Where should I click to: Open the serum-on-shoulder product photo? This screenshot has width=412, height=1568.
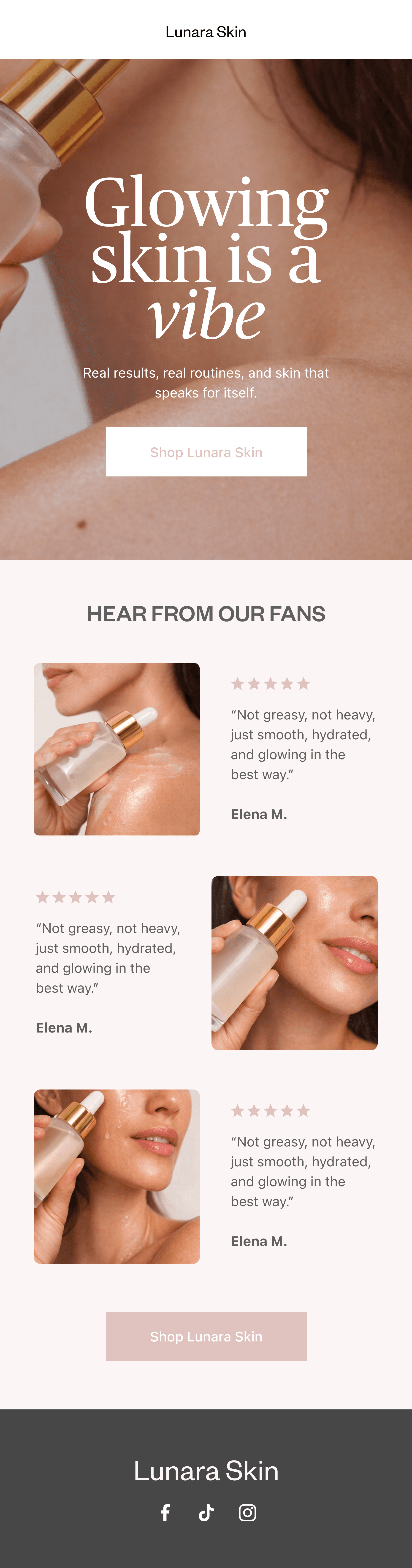(x=117, y=749)
